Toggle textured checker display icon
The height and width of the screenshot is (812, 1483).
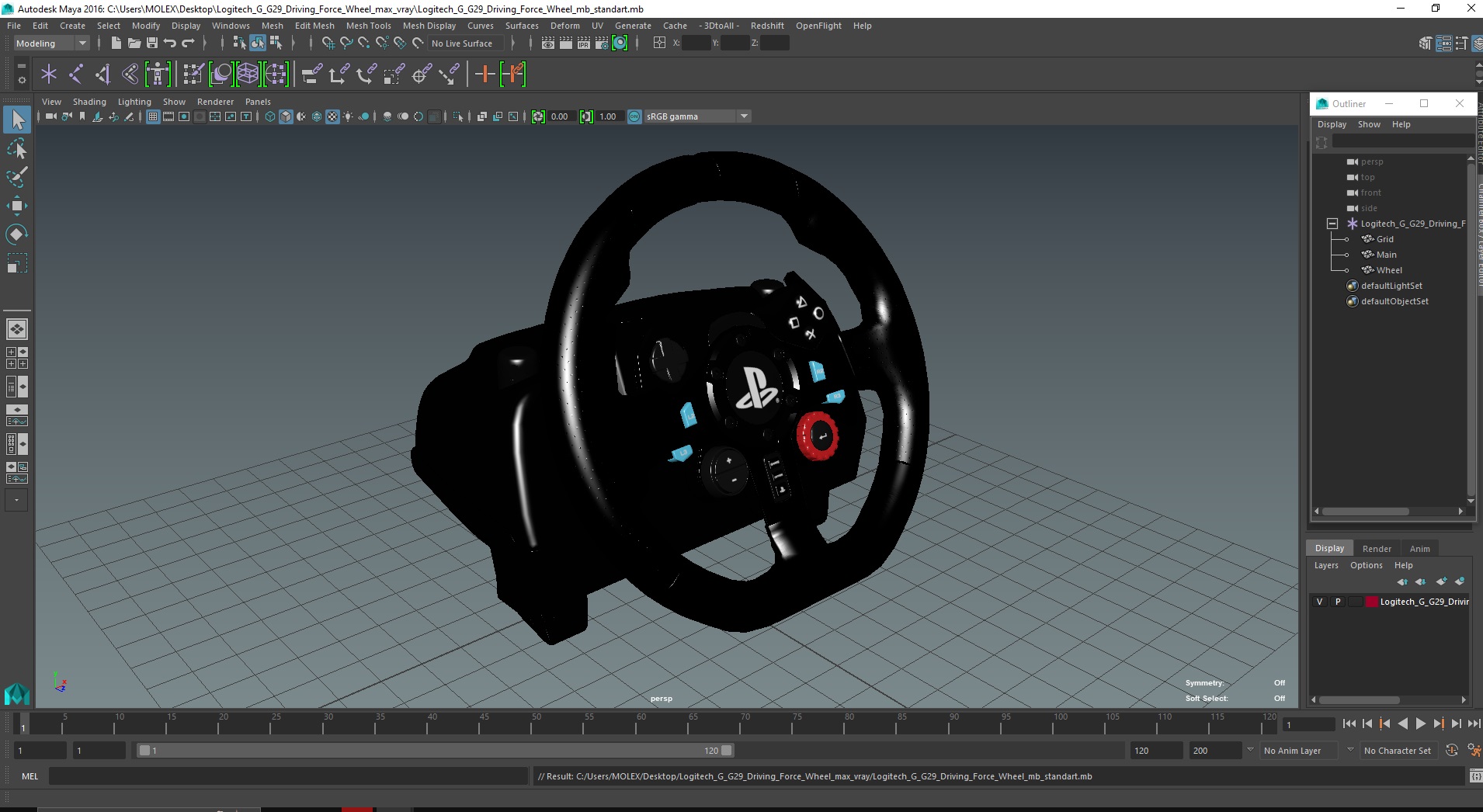332,116
